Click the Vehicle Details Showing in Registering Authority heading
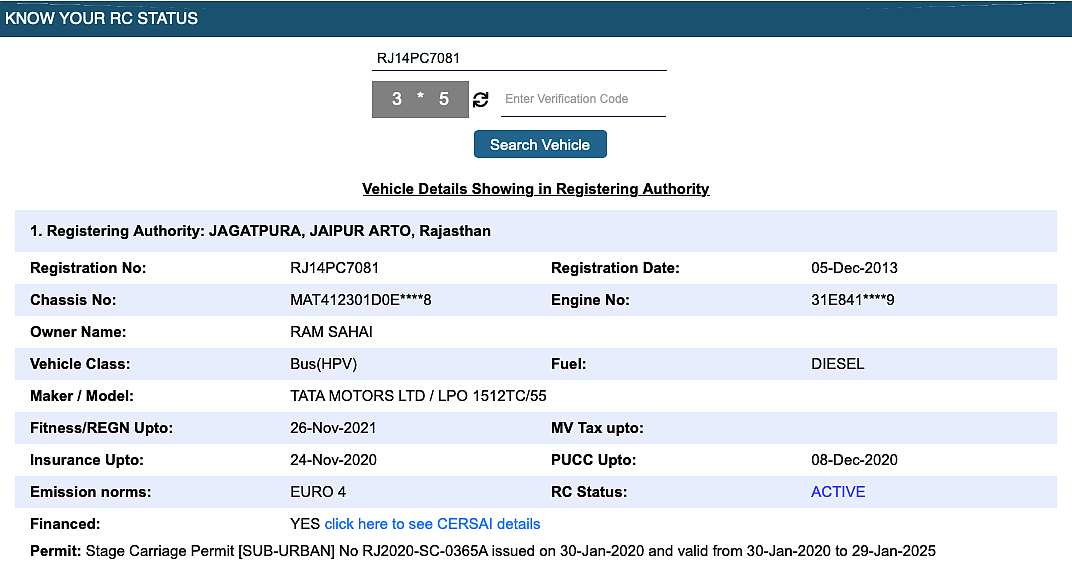The width and height of the screenshot is (1072, 571). 536,189
